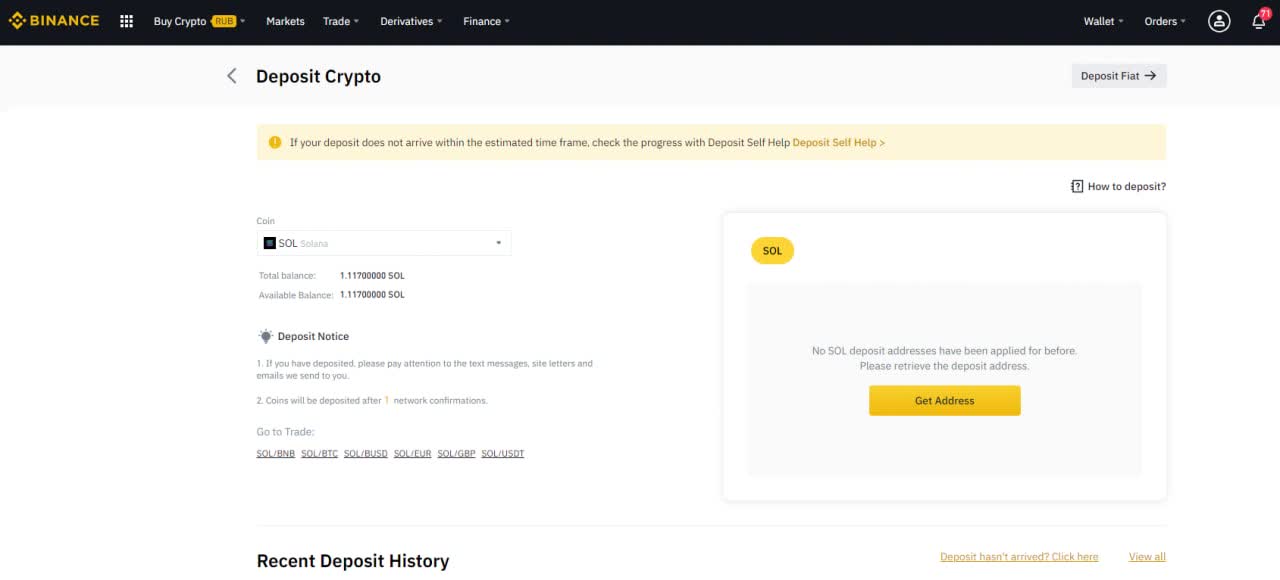
Task: Go to SOL/BNB trading pair
Action: coord(276,453)
